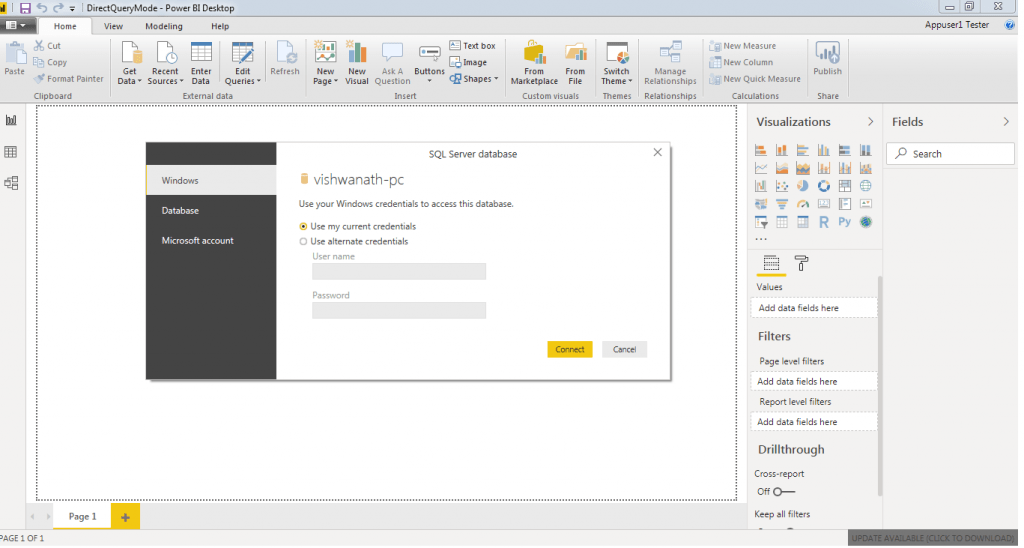Screen dimensions: 1024x548
Task: Switch to the View ribbon tab
Action: (113, 26)
